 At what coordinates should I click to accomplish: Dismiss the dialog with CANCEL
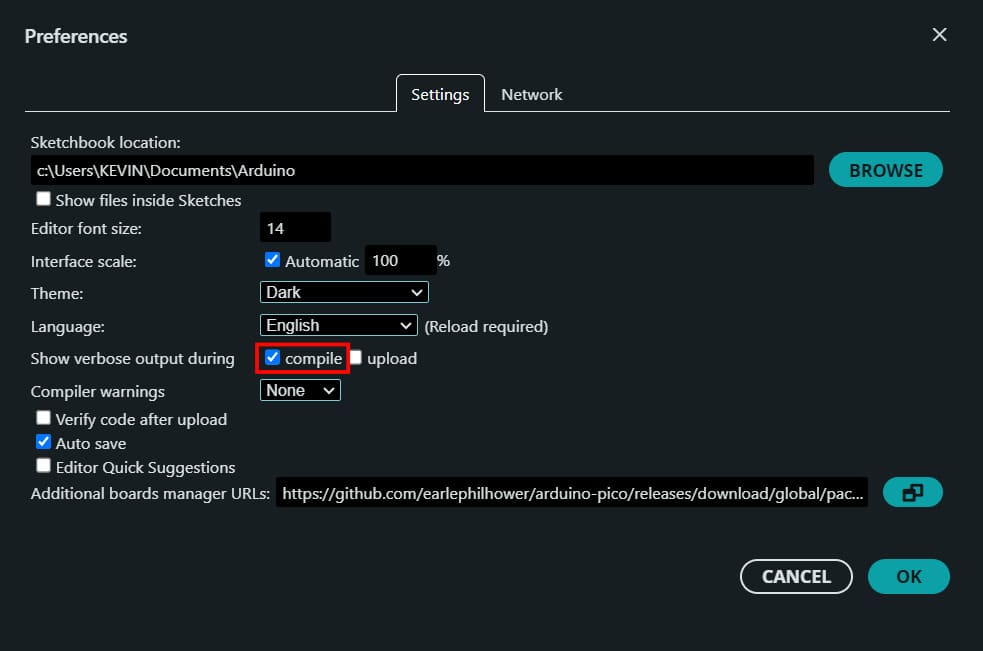[796, 576]
